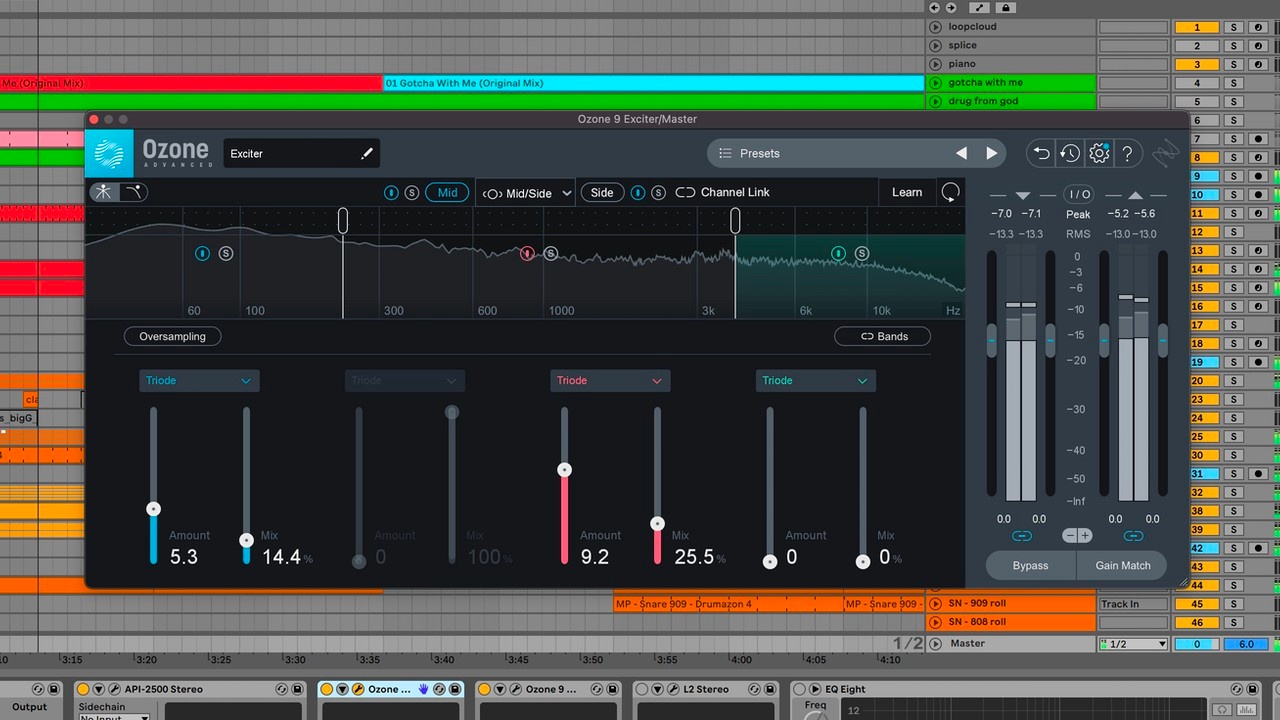Solo the high green band
The height and width of the screenshot is (720, 1280).
(862, 254)
